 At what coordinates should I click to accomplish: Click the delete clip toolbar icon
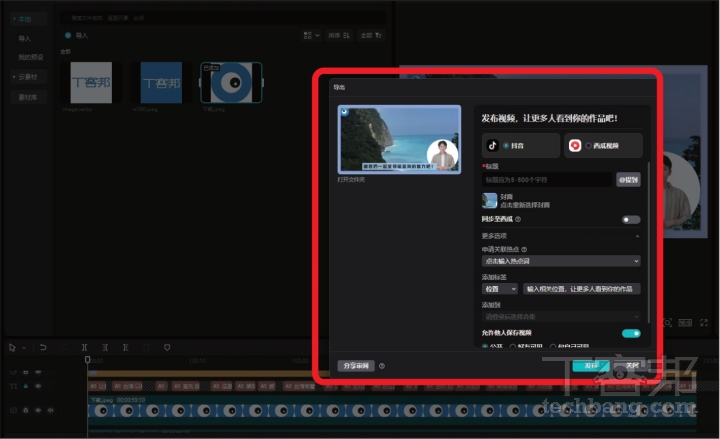point(146,347)
